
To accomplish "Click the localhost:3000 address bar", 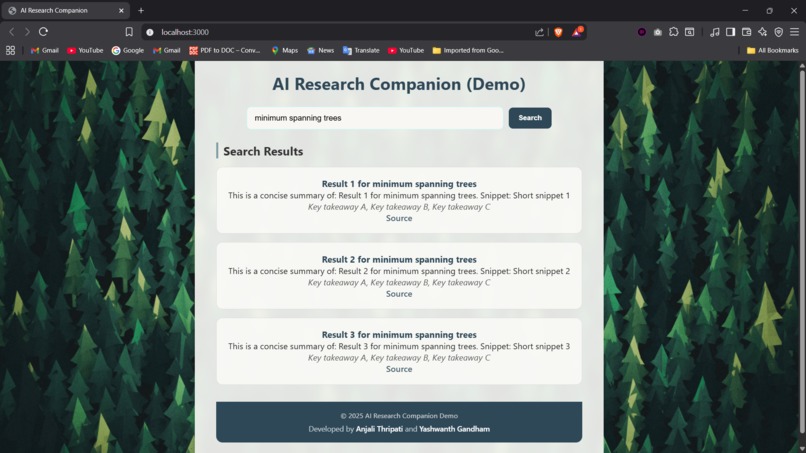I will [339, 32].
